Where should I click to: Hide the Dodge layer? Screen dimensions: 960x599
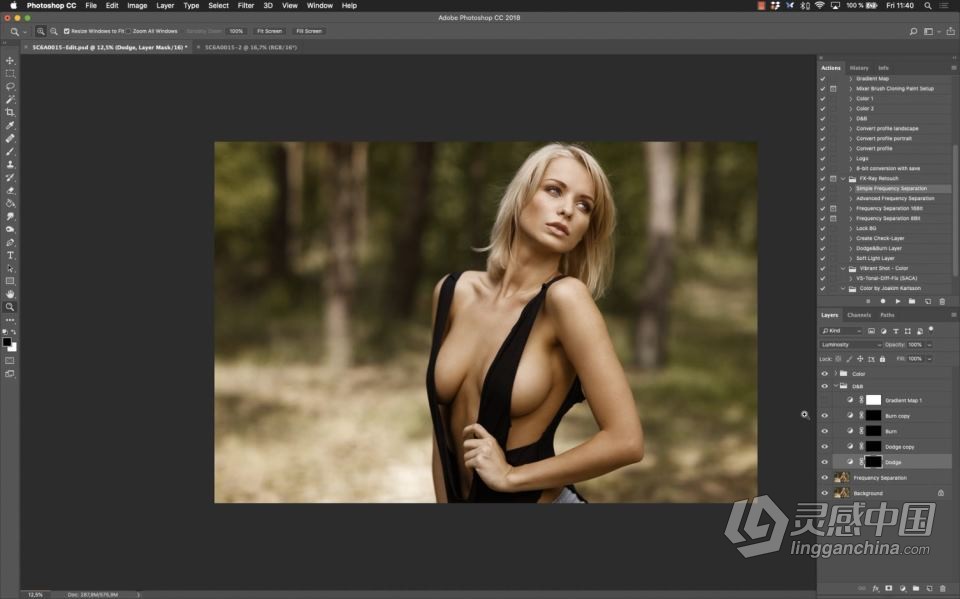[825, 462]
